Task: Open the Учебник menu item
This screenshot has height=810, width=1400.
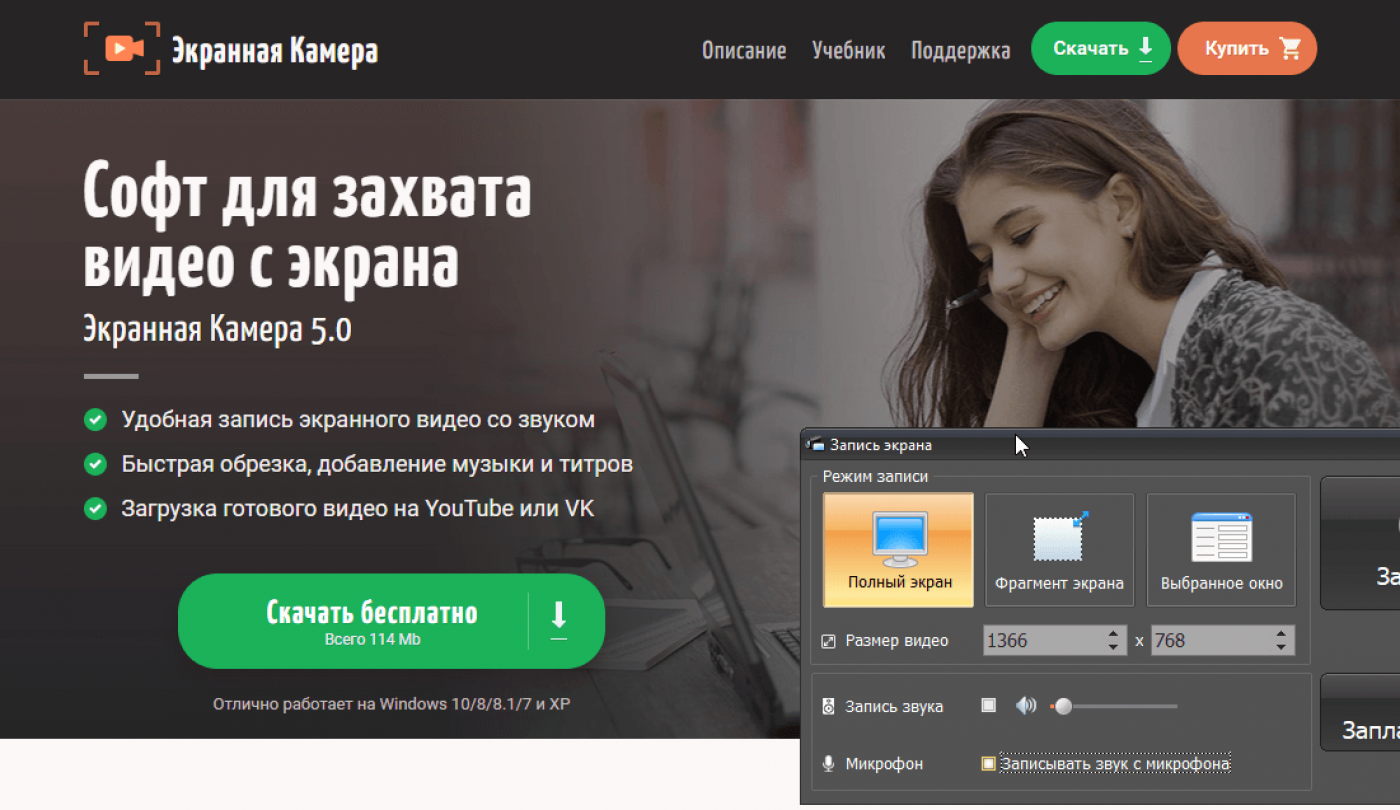Action: click(849, 50)
